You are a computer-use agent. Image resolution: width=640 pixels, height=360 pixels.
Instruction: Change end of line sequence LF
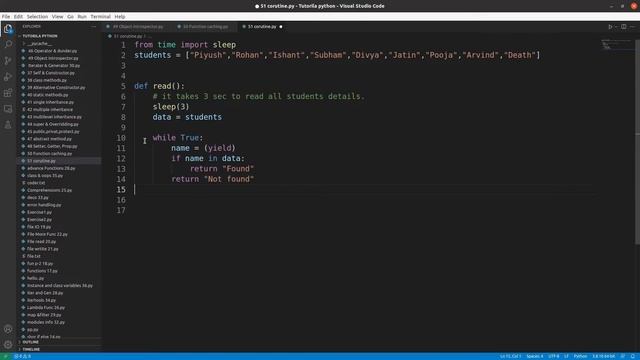[x=566, y=356]
